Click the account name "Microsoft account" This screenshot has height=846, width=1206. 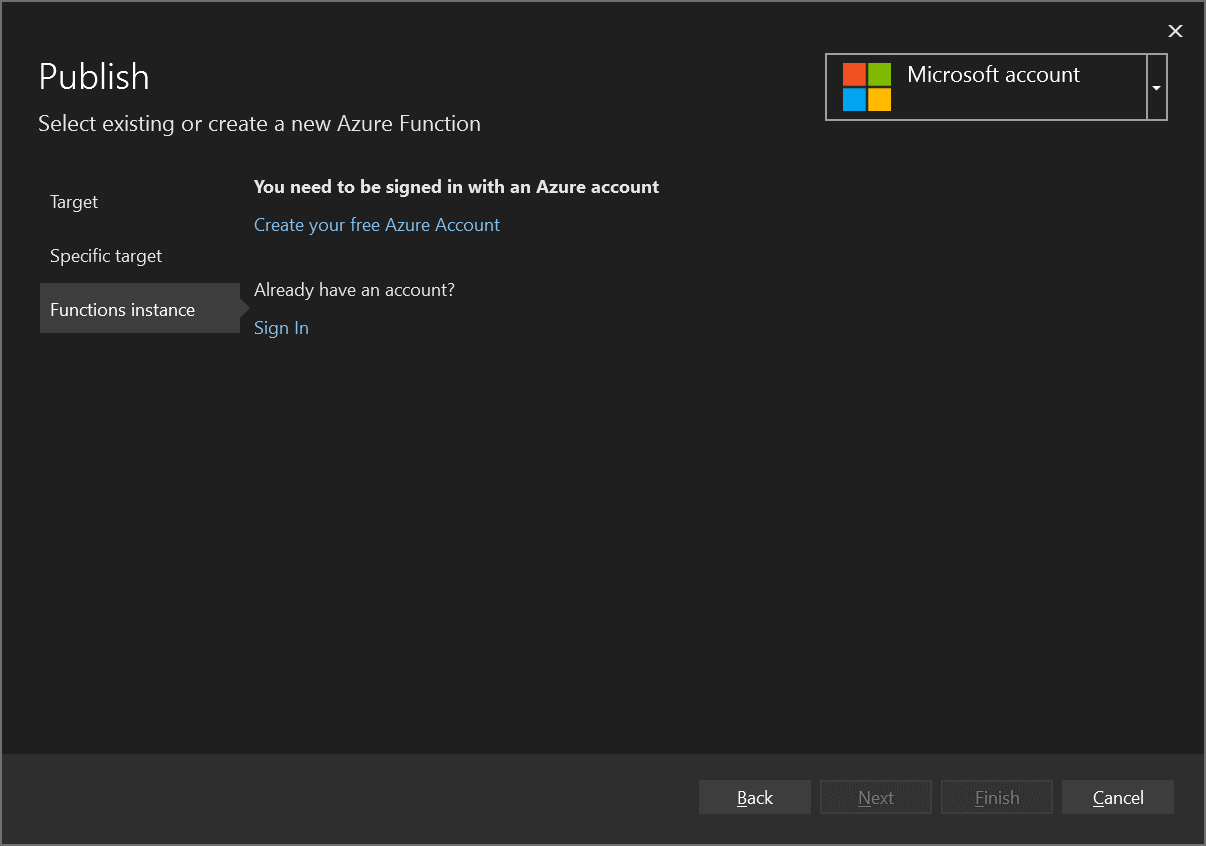tap(993, 75)
